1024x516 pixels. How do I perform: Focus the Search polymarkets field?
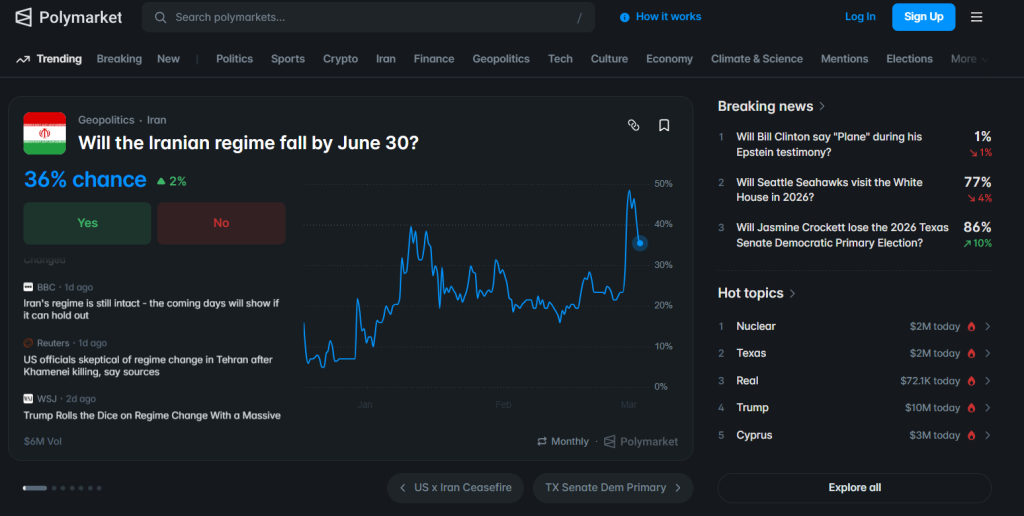[368, 17]
